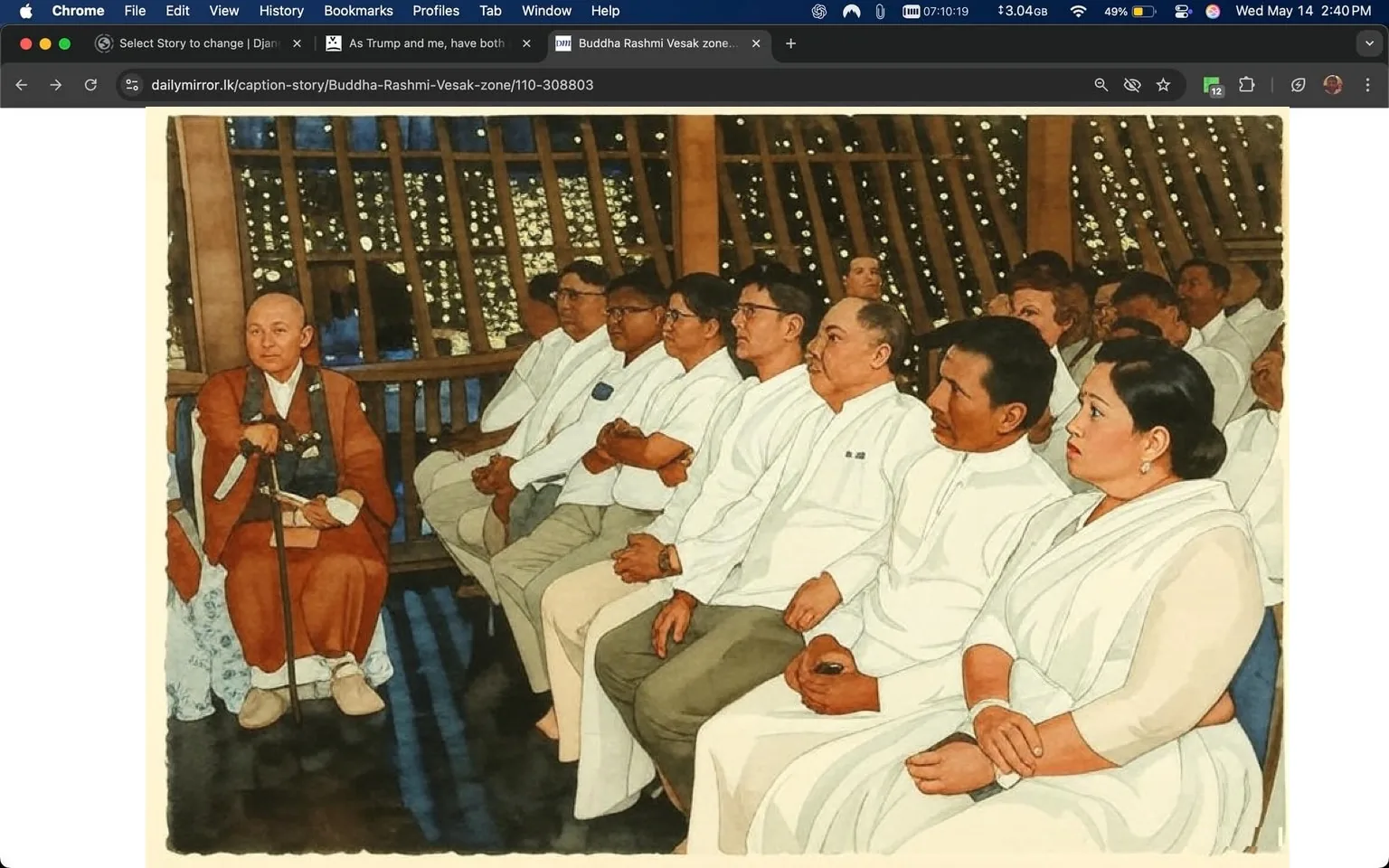Click the browser forward arrow button
This screenshot has height=868, width=1389.
click(56, 85)
